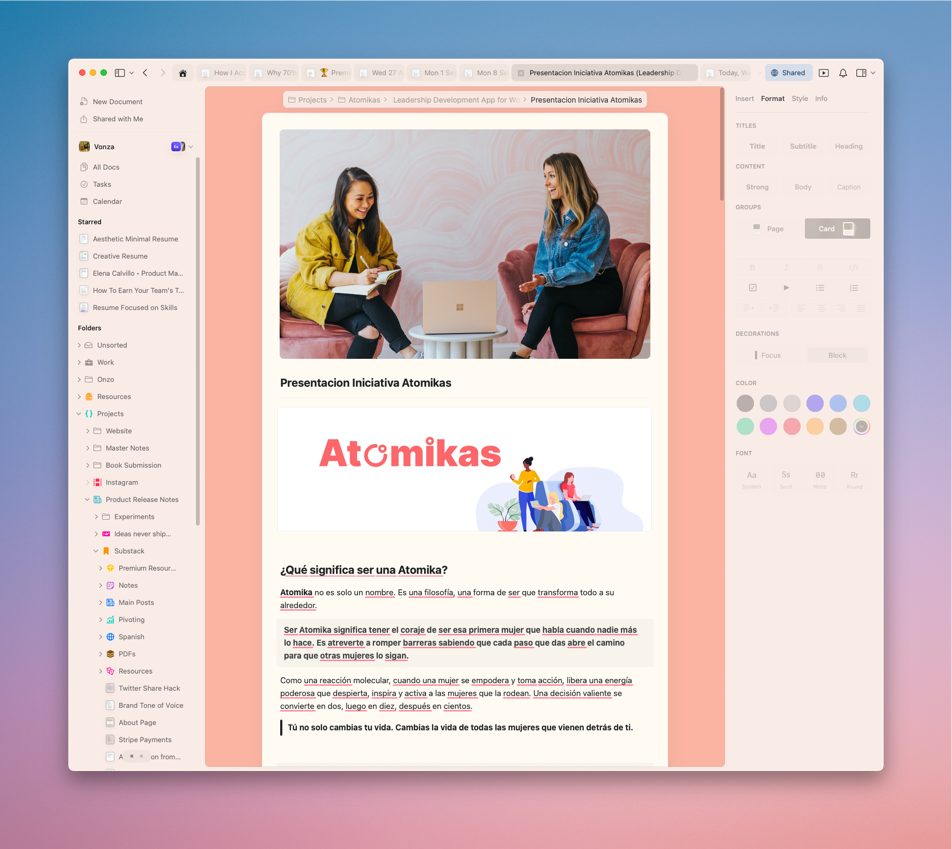Image resolution: width=952 pixels, height=849 pixels.
Task: Click Projects in the breadcrumb
Action: [307, 100]
